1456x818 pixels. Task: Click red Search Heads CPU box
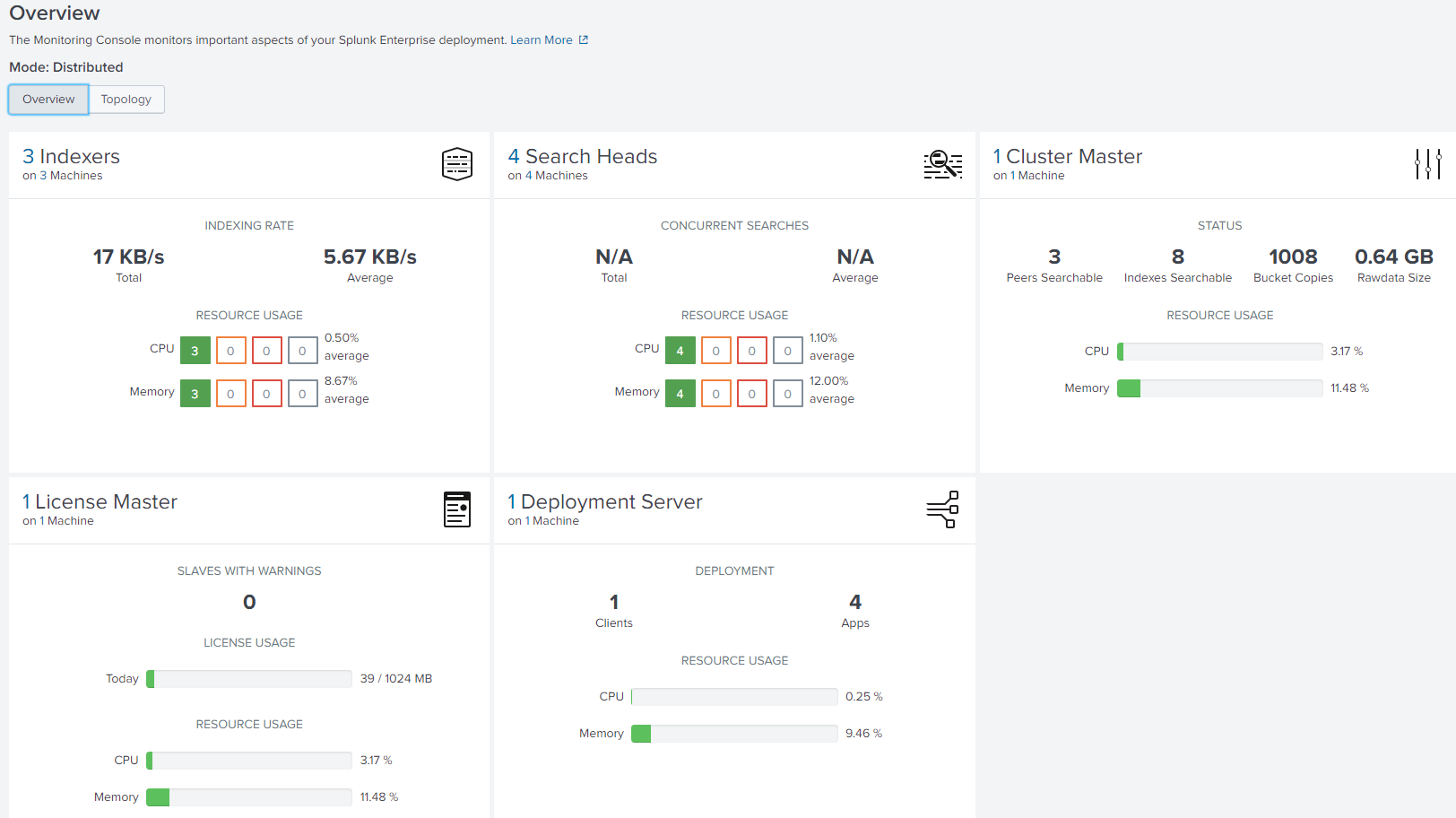pyautogui.click(x=752, y=351)
